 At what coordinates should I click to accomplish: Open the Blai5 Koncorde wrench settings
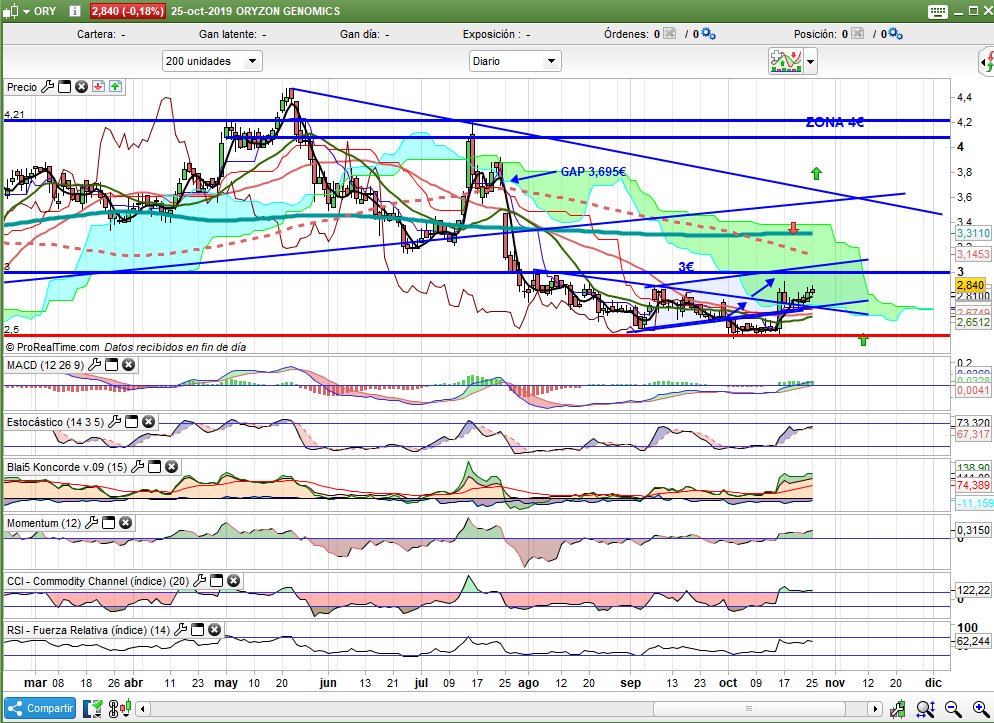(x=138, y=466)
